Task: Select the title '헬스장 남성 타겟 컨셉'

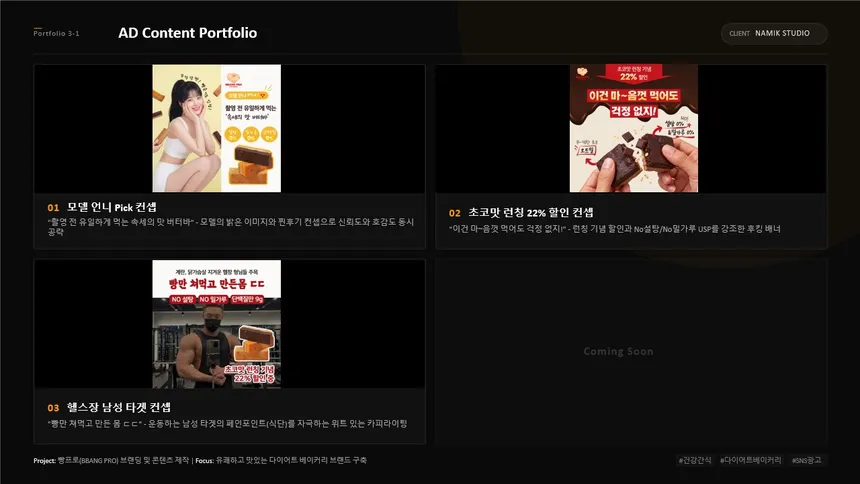Action: (x=118, y=407)
